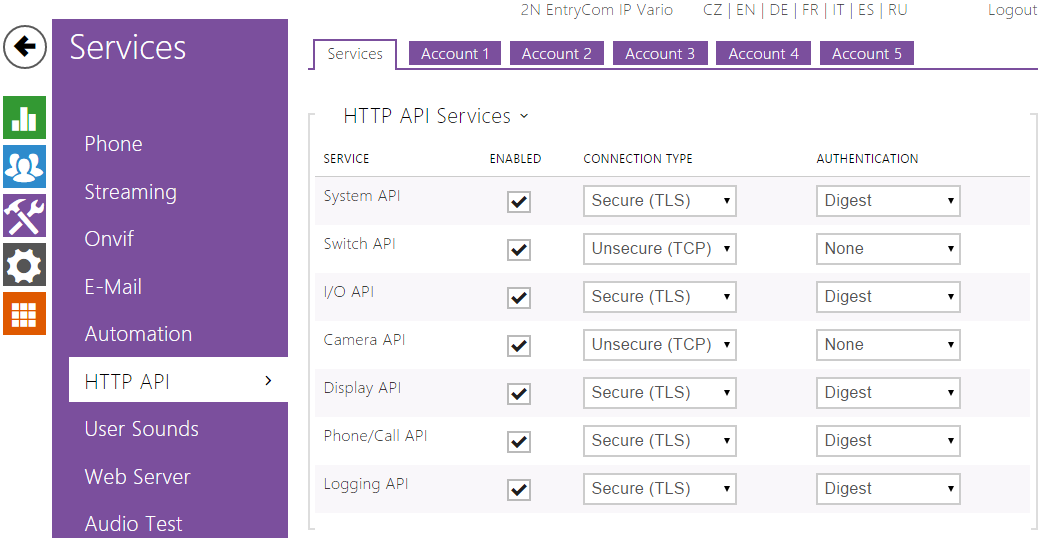This screenshot has height=538, width=1048.
Task: Open Camera API authentication dropdown
Action: click(888, 345)
